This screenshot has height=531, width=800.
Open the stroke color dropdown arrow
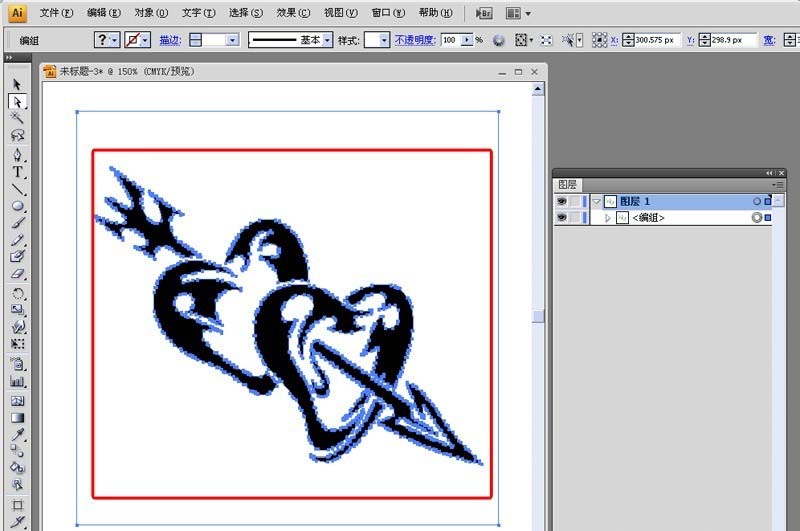click(x=145, y=40)
